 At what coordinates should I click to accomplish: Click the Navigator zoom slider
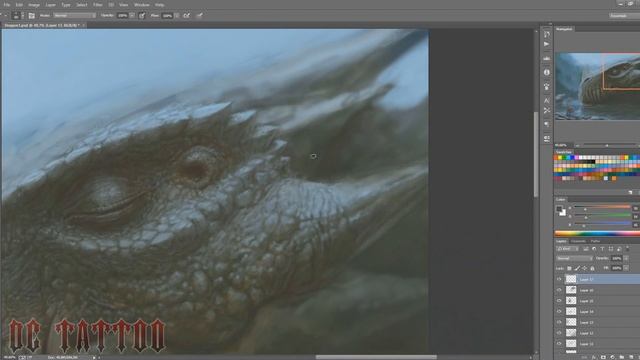pyautogui.click(x=607, y=145)
